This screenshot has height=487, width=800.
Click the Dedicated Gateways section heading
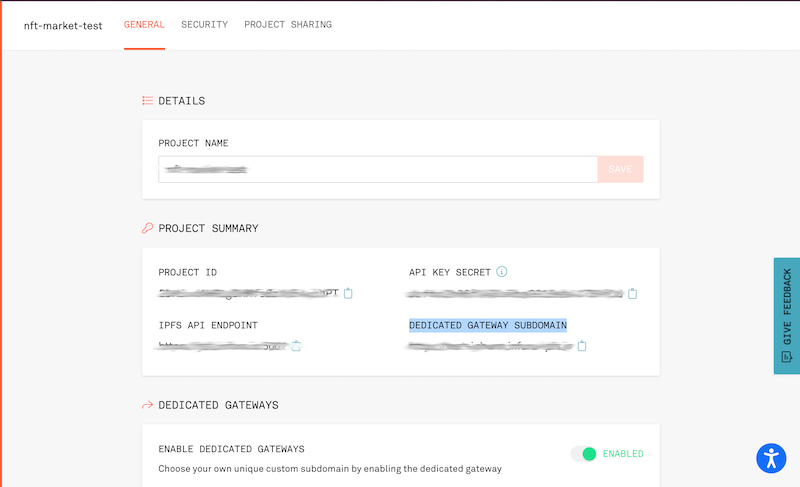pos(218,405)
